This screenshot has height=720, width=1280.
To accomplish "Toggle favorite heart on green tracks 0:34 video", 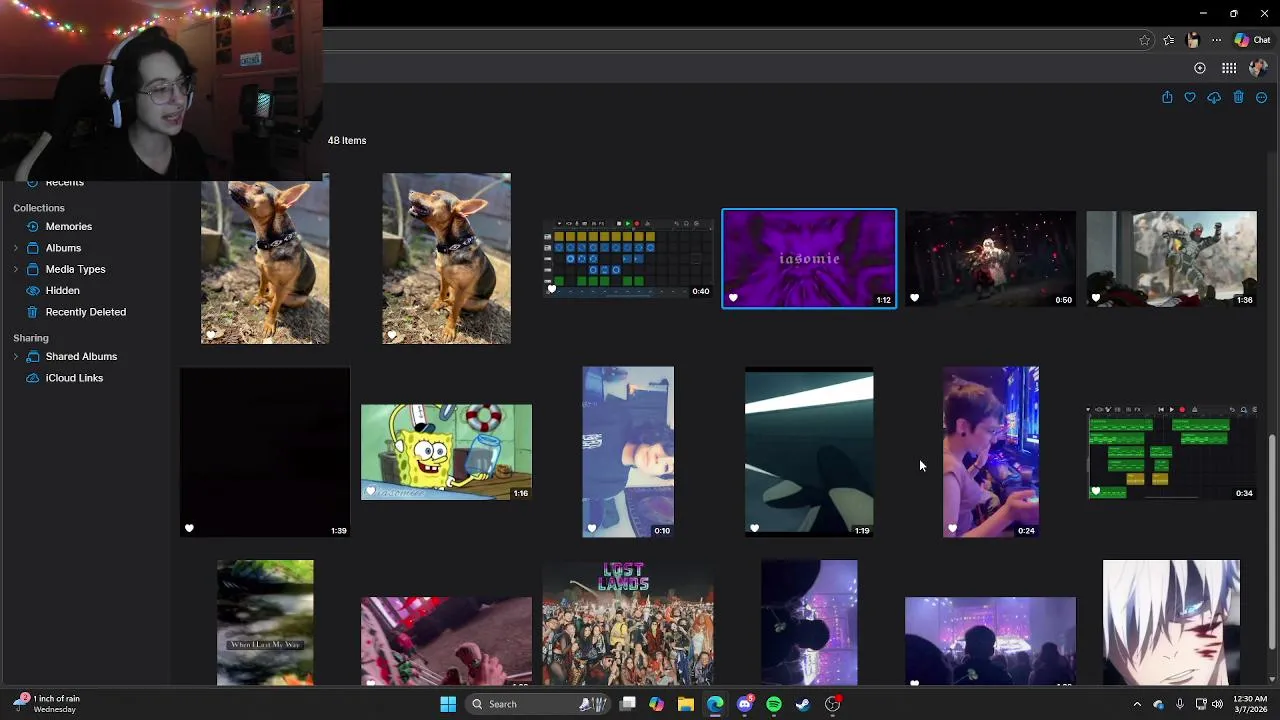I will (1095, 491).
